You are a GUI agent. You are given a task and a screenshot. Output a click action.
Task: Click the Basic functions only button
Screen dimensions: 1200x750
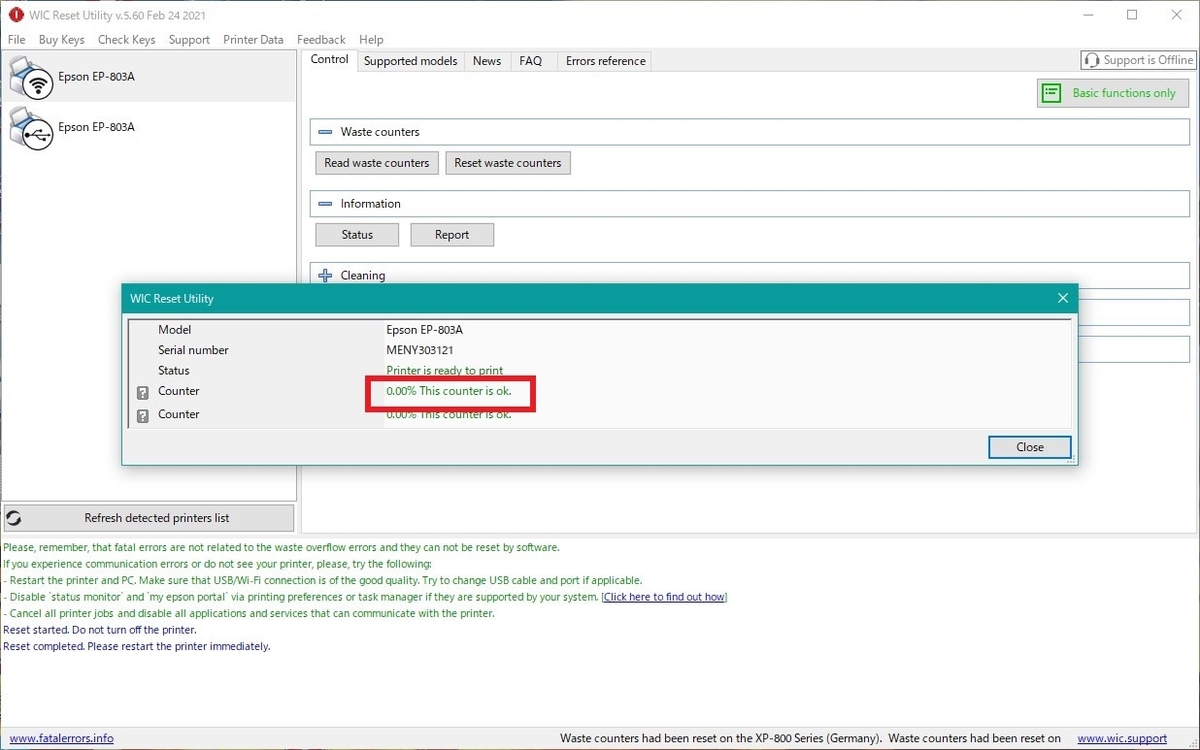pos(1113,93)
